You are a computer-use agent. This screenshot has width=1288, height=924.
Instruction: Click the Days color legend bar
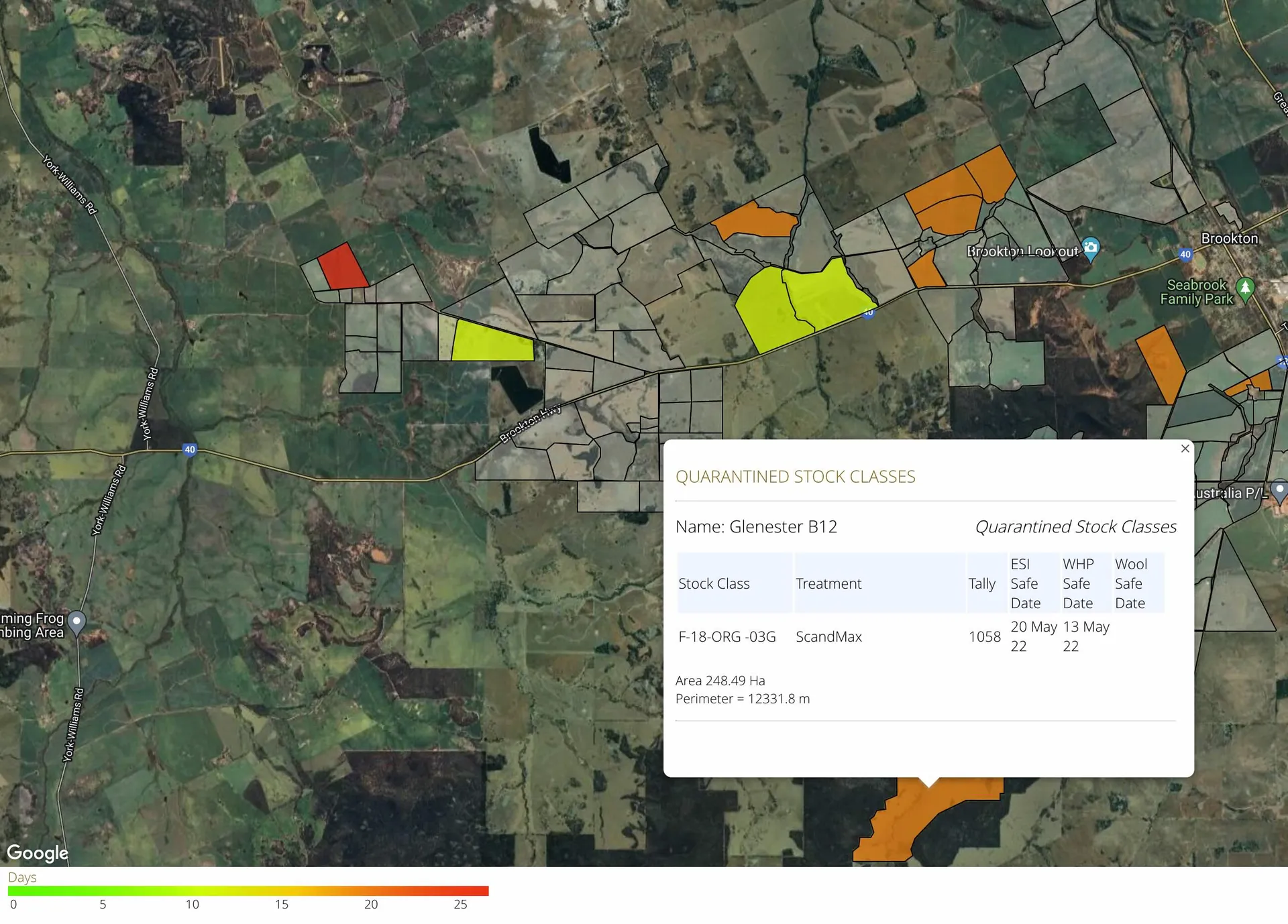pos(248,891)
